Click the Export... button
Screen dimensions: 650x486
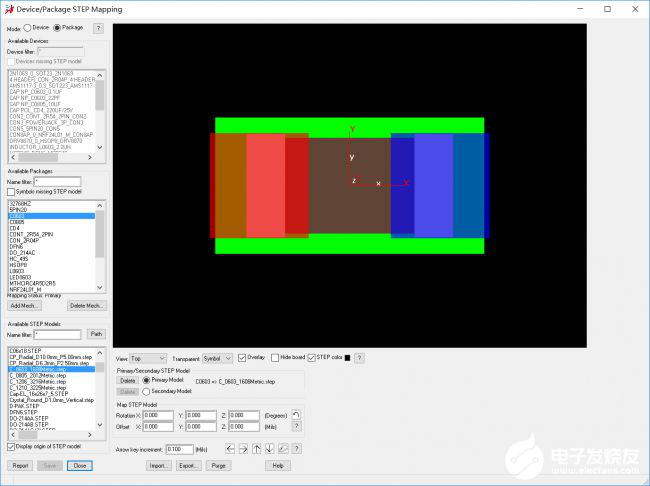[x=187, y=466]
